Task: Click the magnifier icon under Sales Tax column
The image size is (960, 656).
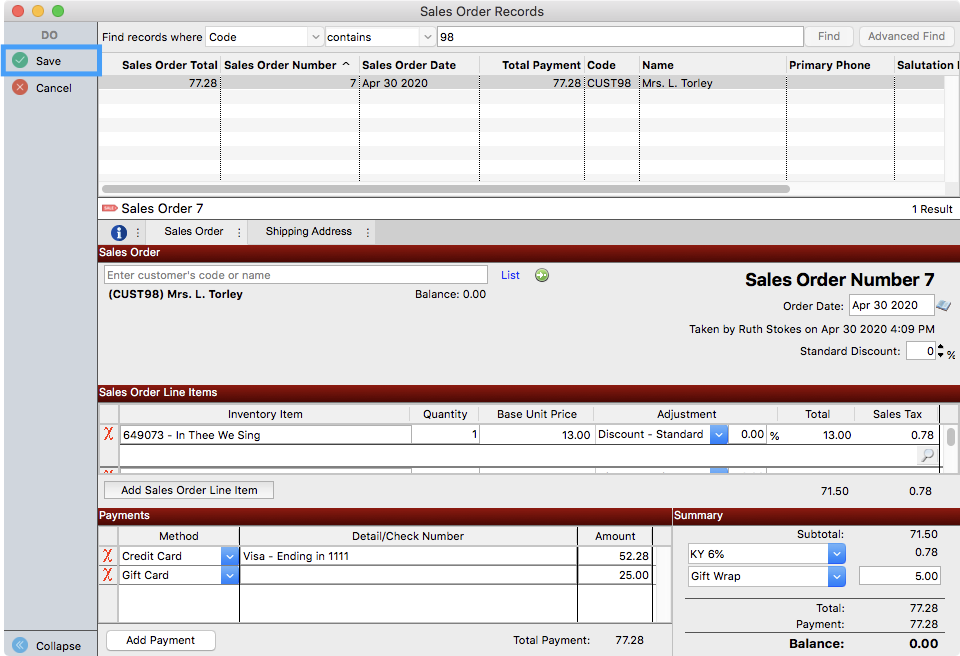Action: pos(927,456)
